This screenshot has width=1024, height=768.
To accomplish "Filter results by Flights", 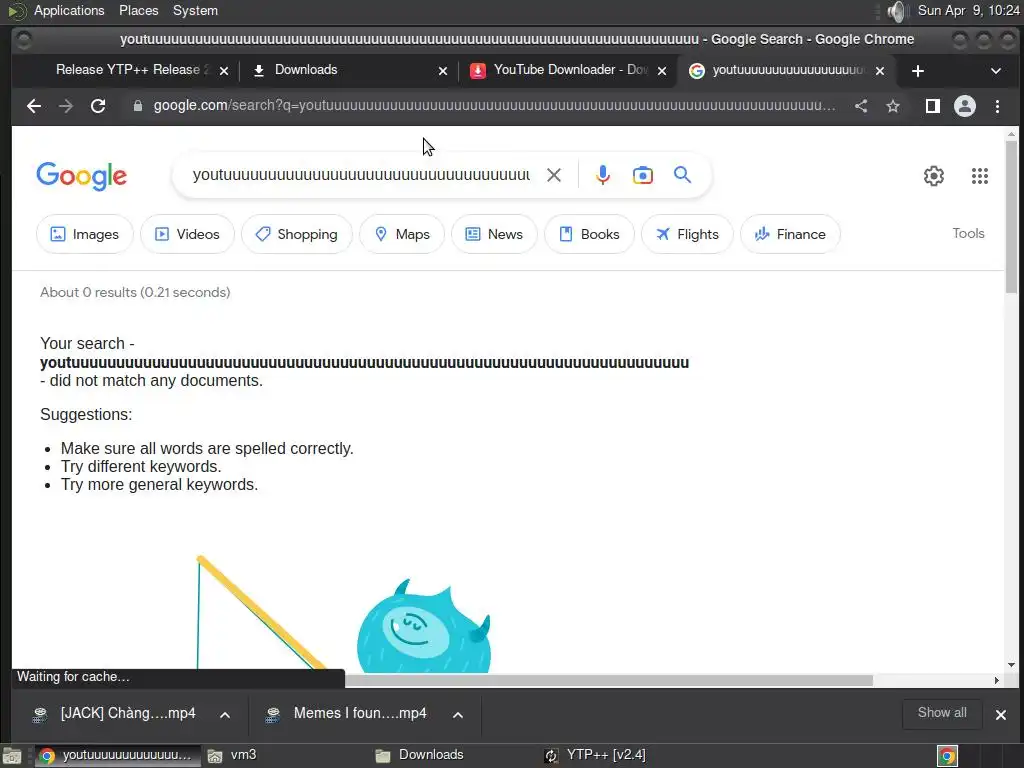I will 687,234.
